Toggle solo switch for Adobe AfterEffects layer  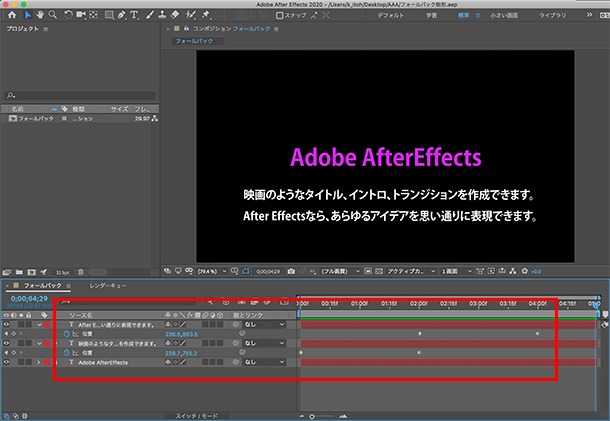click(21, 362)
